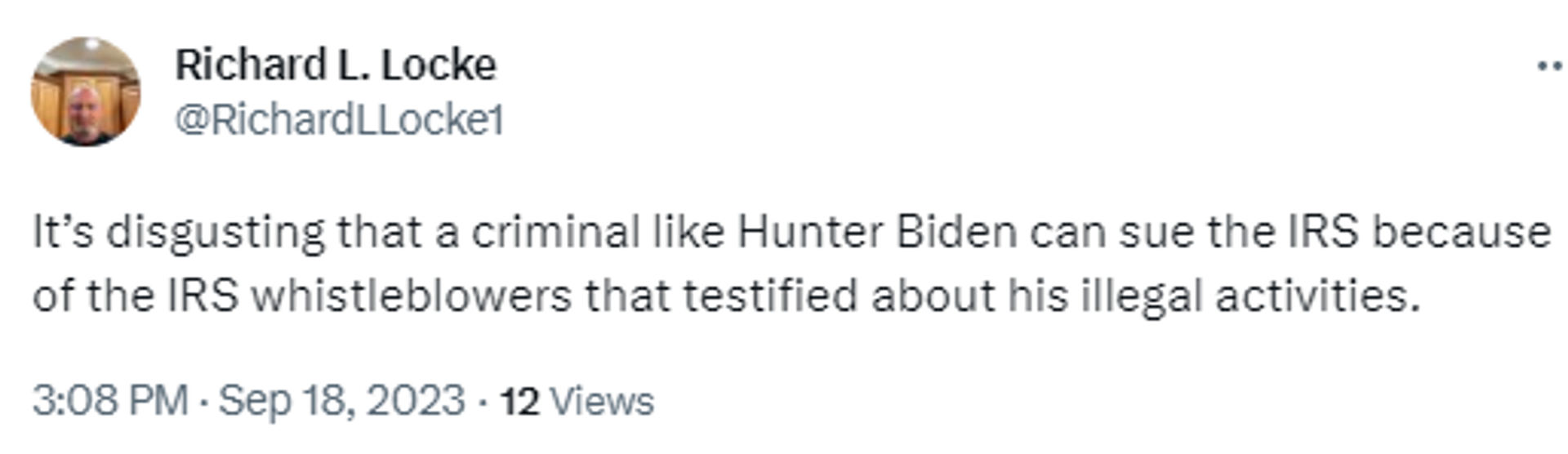Visit the Richard L. Locke display name
Screen dimensions: 1568x454
click(336, 65)
